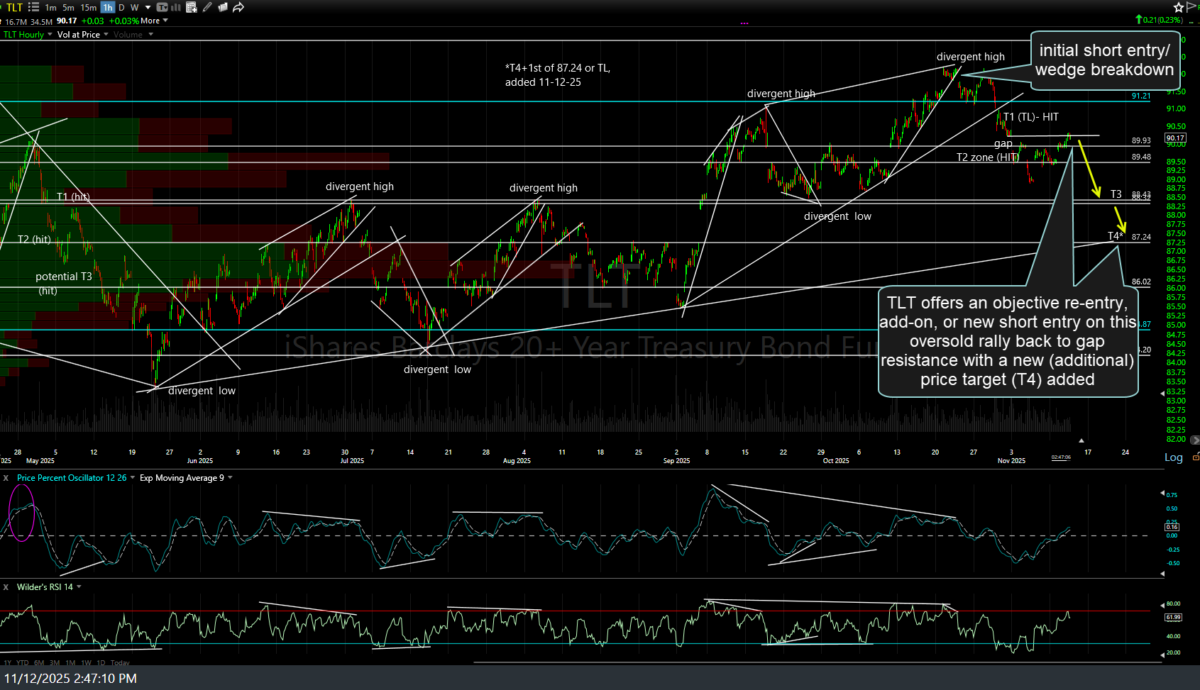
Task: Click the 90.17 current price marker
Action: point(1146,138)
